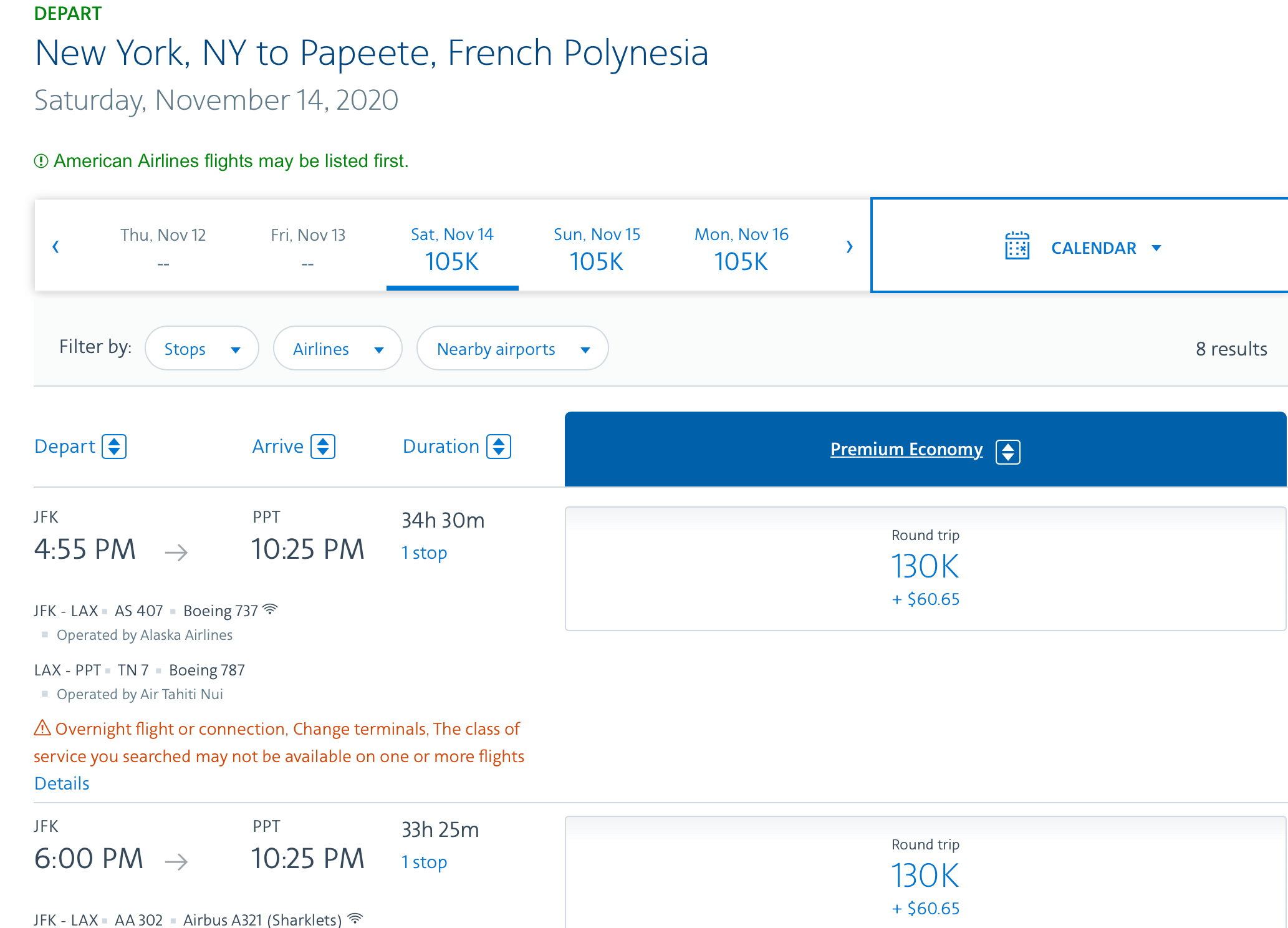Expand the CALENDAR dropdown arrow

click(1156, 248)
